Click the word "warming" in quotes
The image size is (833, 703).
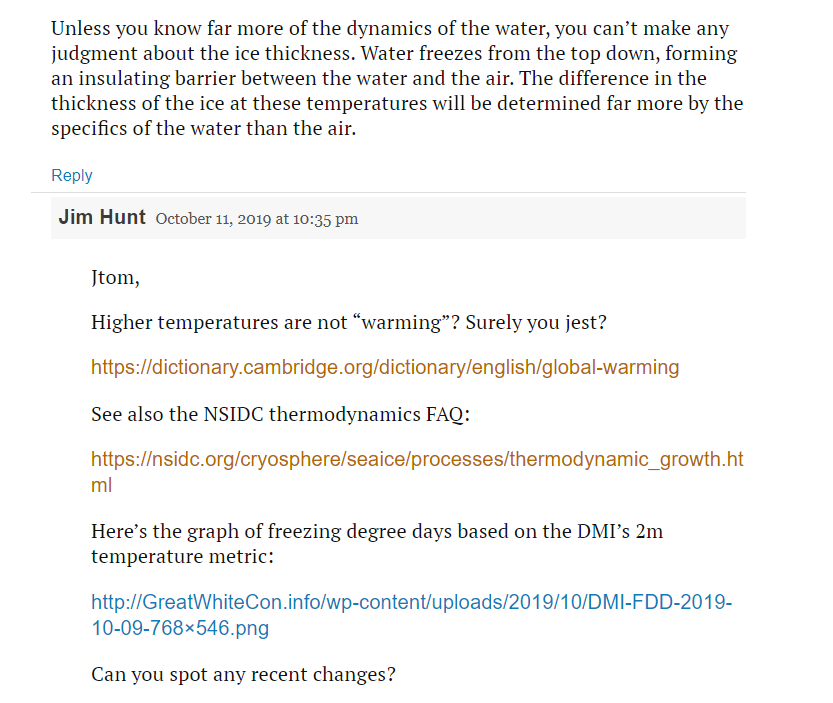tap(401, 323)
